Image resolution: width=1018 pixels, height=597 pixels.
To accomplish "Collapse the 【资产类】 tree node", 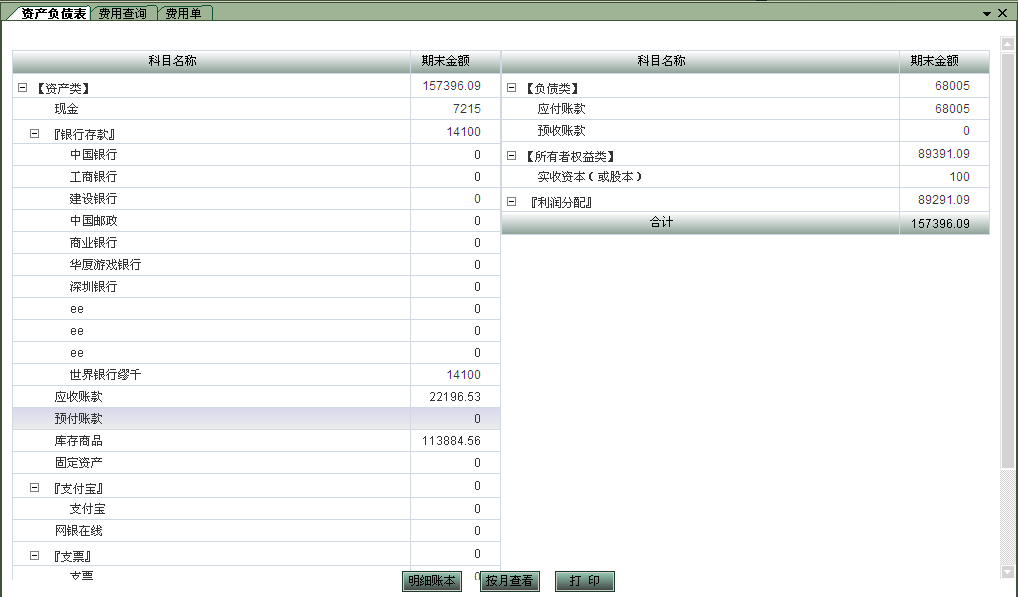I will coord(22,88).
